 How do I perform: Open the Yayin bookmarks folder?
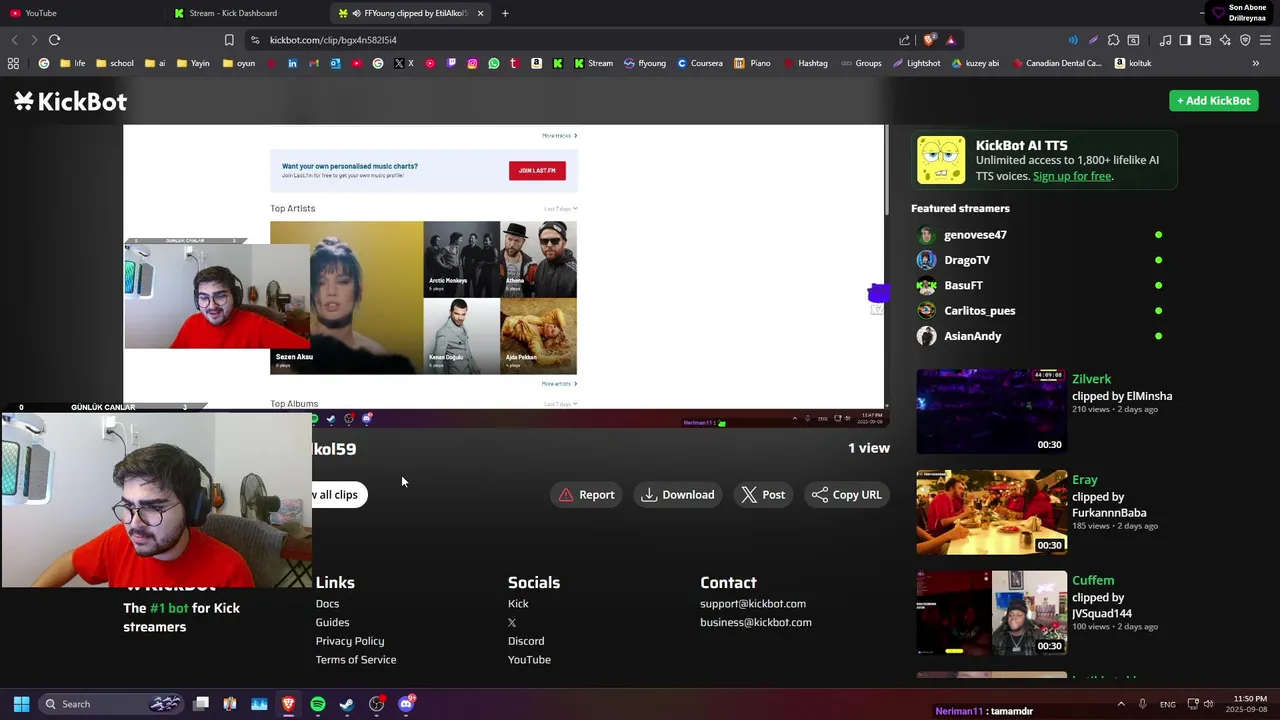[x=193, y=63]
